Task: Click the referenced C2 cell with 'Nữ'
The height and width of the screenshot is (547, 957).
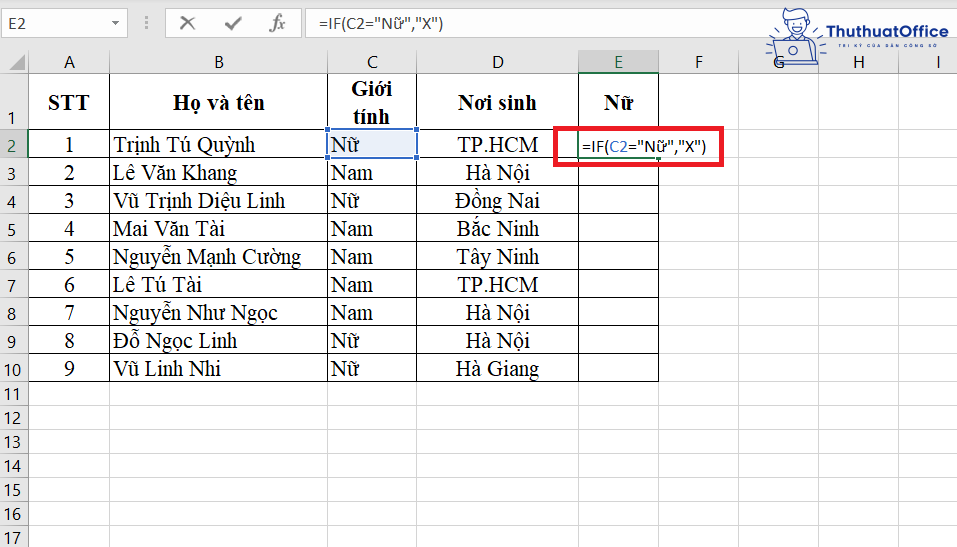Action: pyautogui.click(x=372, y=144)
